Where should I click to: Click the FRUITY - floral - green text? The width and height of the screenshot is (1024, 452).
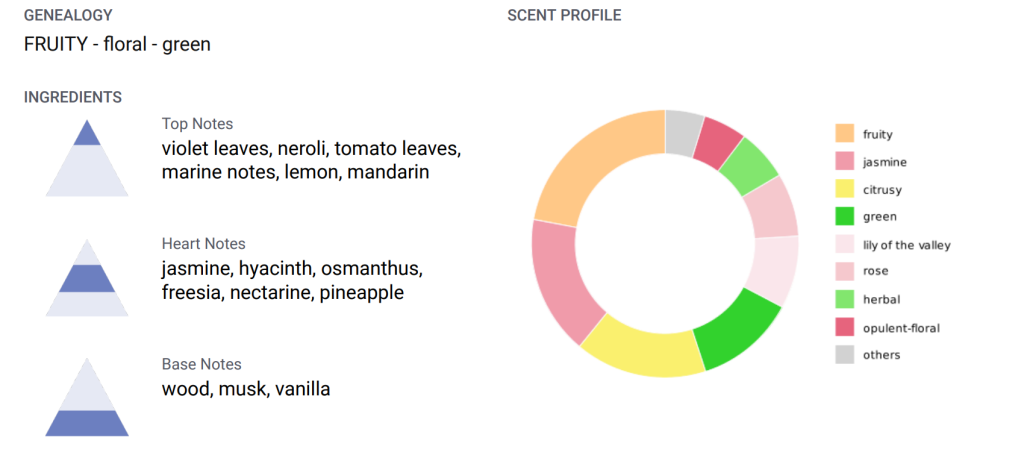(x=118, y=44)
